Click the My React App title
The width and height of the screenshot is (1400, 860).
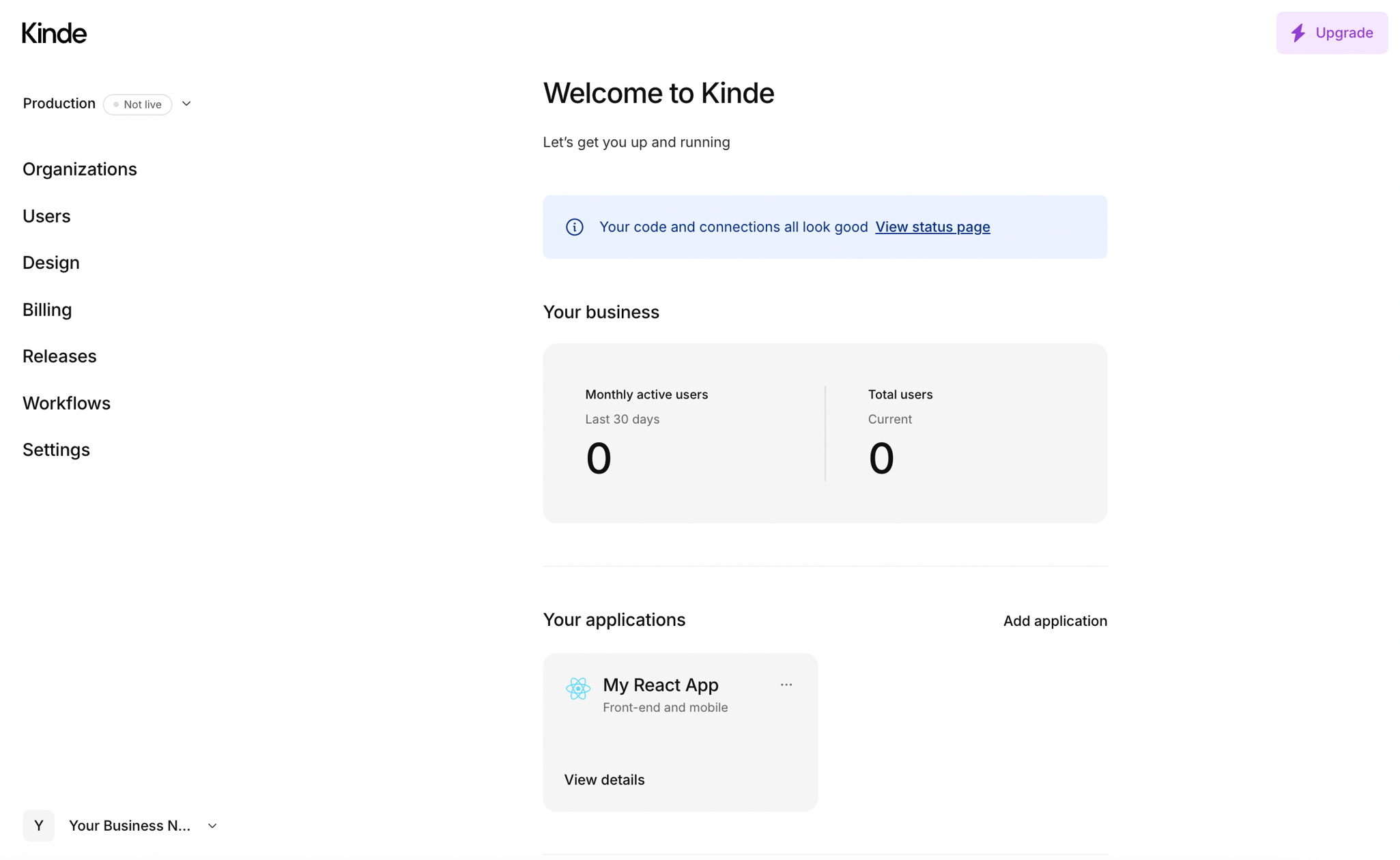(660, 685)
